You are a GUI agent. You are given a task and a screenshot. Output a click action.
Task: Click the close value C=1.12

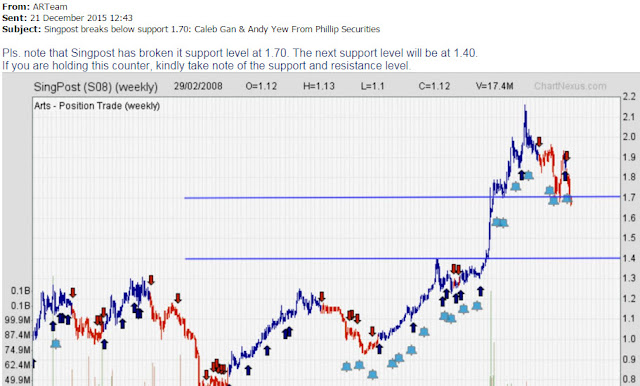(x=434, y=86)
